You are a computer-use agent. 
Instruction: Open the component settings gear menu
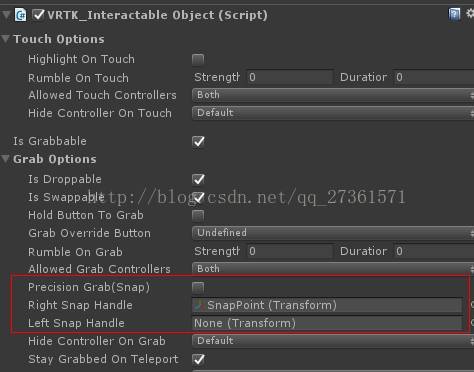(470, 14)
